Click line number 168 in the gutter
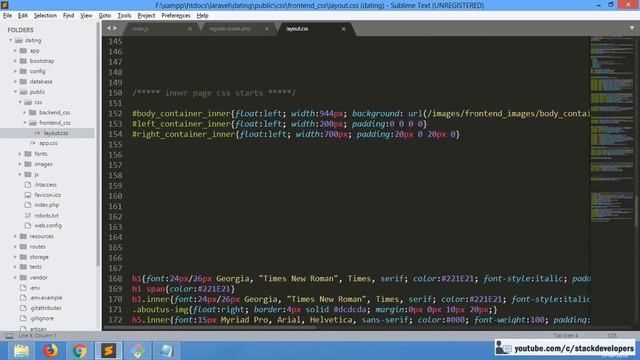Viewport: 640px width, 360px height. point(116,278)
